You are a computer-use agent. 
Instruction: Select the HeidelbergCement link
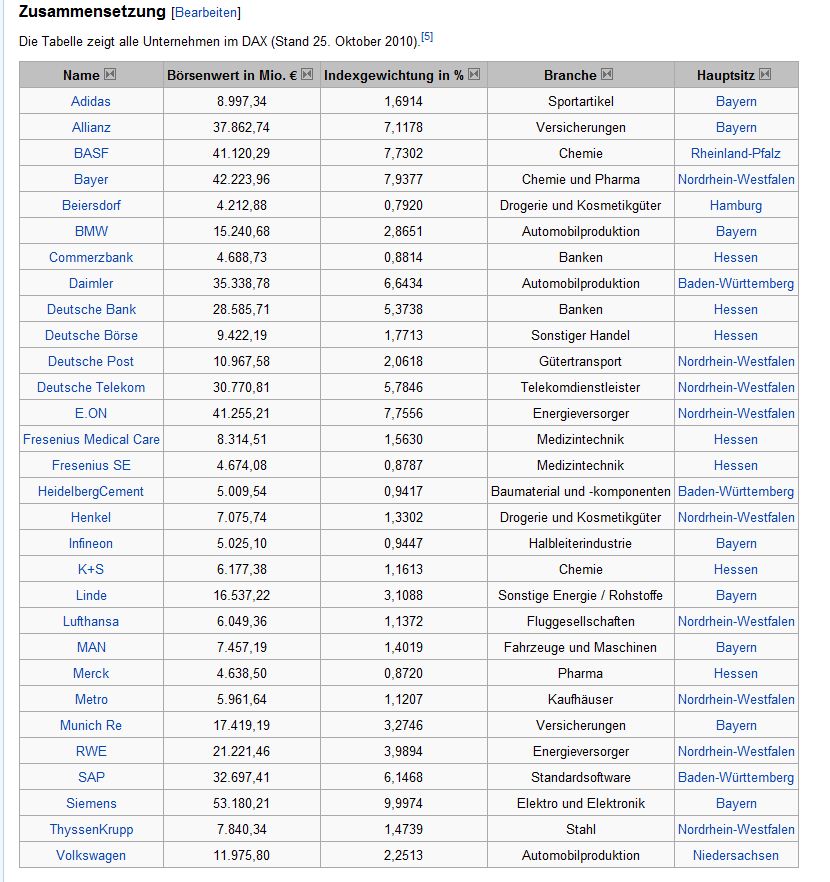(x=91, y=491)
